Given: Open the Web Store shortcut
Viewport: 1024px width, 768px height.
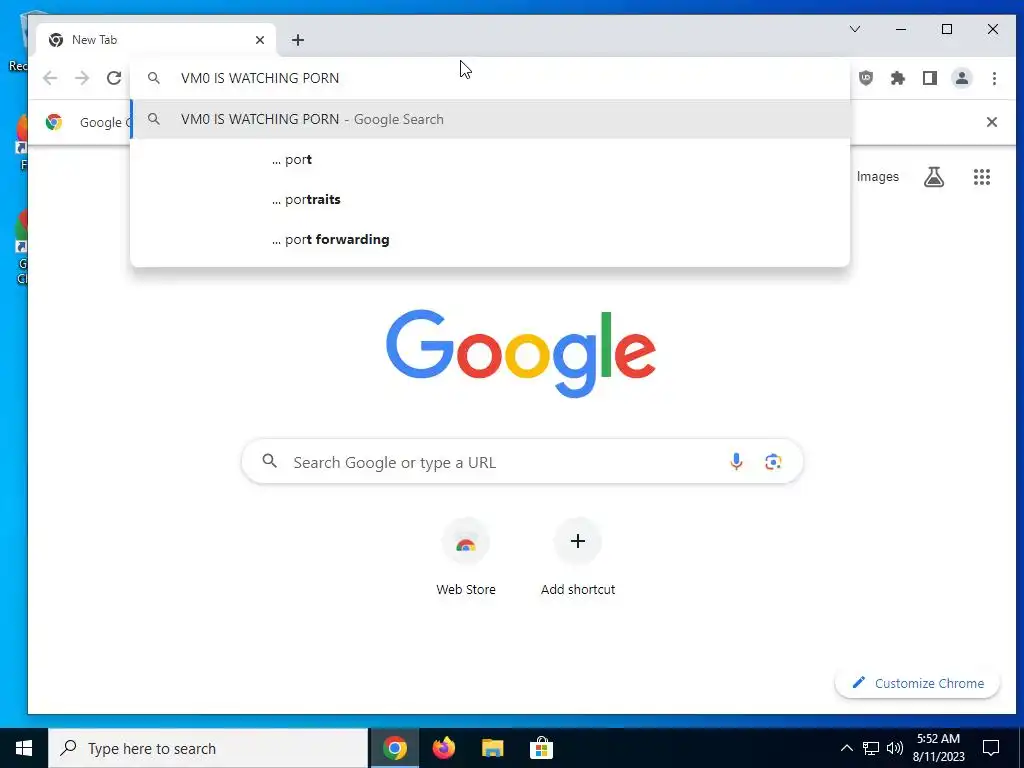Looking at the screenshot, I should 466,557.
